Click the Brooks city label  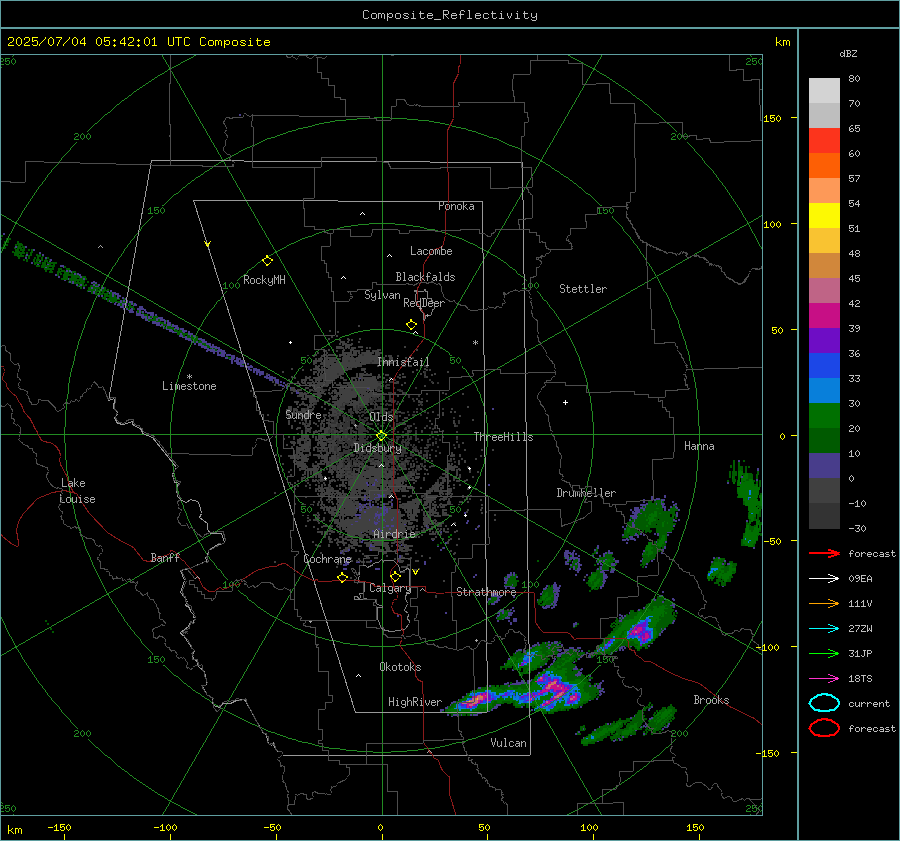[711, 700]
